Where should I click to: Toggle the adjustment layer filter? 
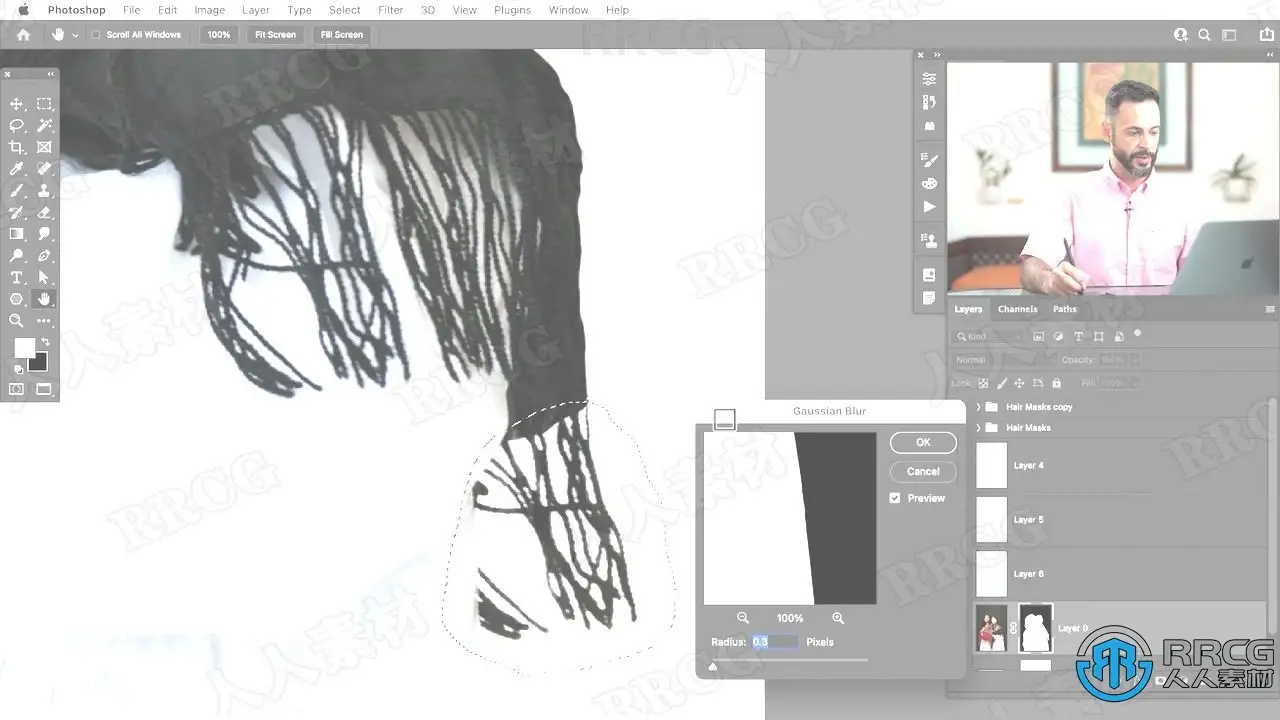click(x=1059, y=337)
